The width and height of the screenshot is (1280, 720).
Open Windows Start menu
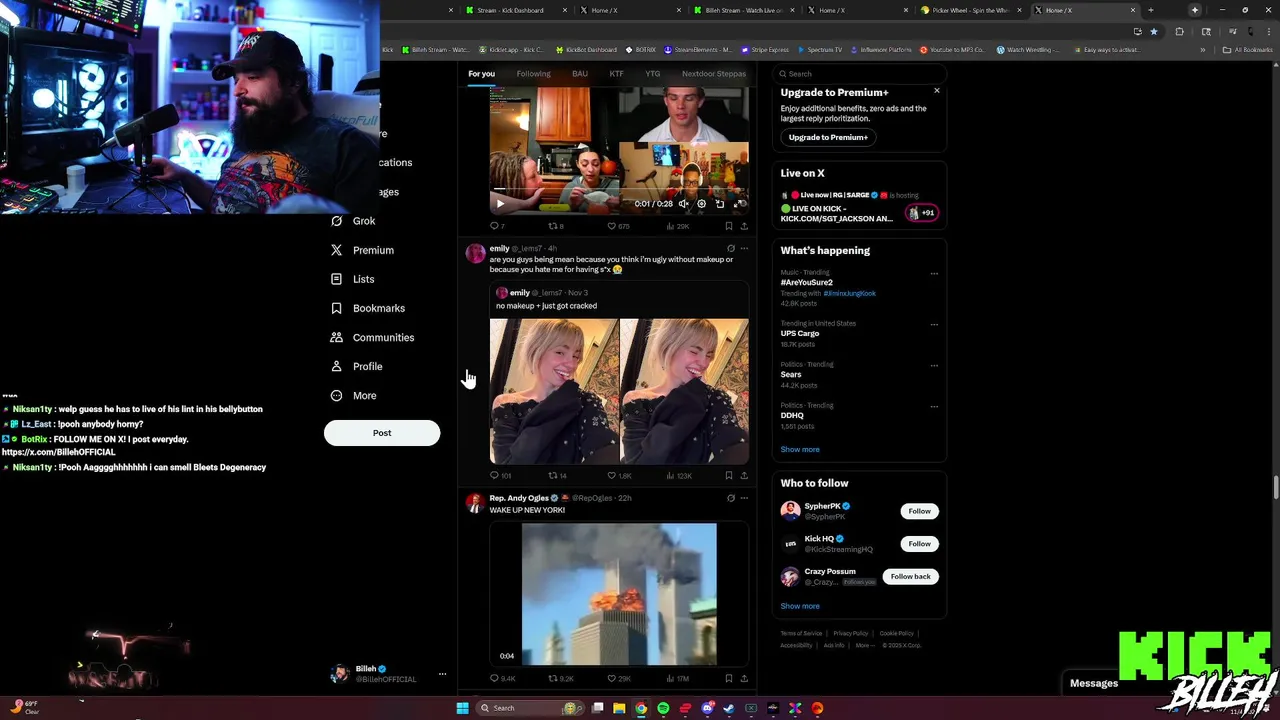tap(462, 708)
